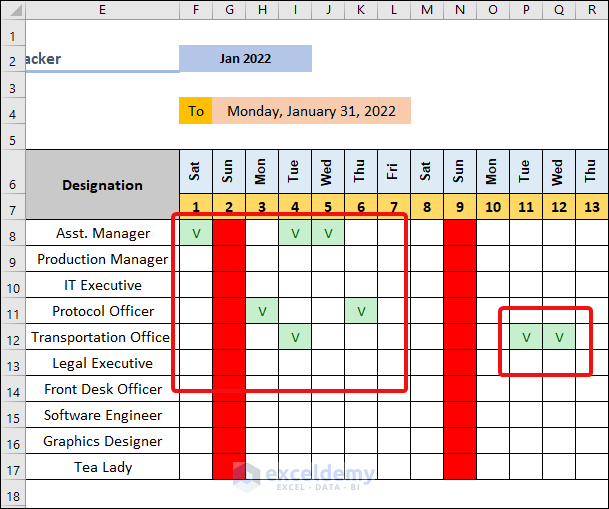Select the Monday, January 31, 2022 date cell
The image size is (609, 509).
(x=311, y=111)
